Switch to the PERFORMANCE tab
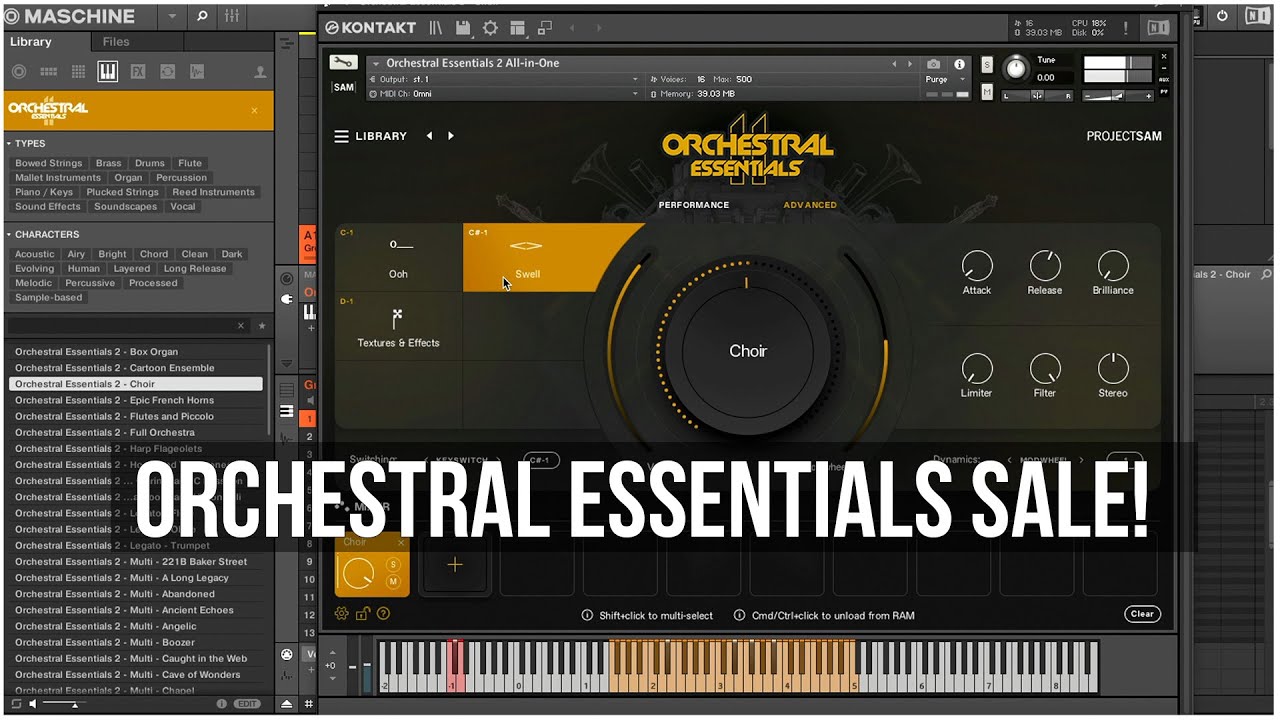 (694, 205)
